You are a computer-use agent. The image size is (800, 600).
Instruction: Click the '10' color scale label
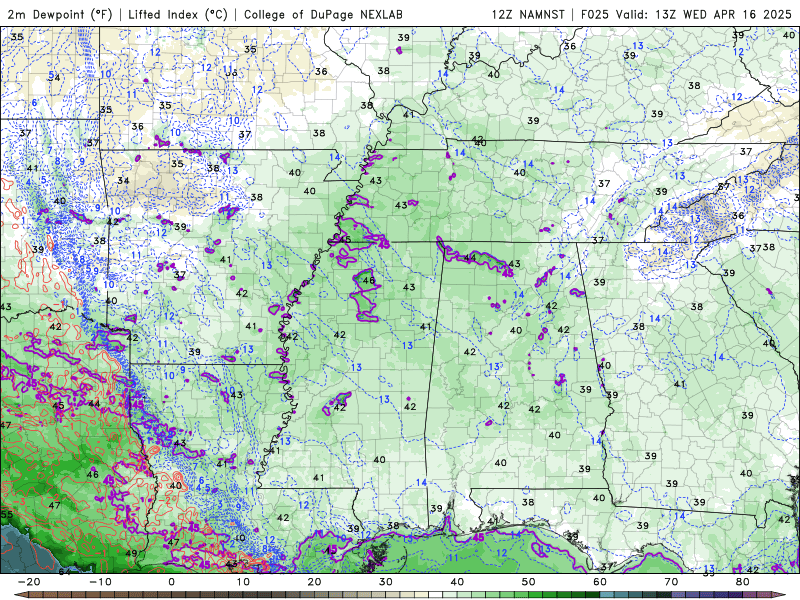[x=243, y=582]
